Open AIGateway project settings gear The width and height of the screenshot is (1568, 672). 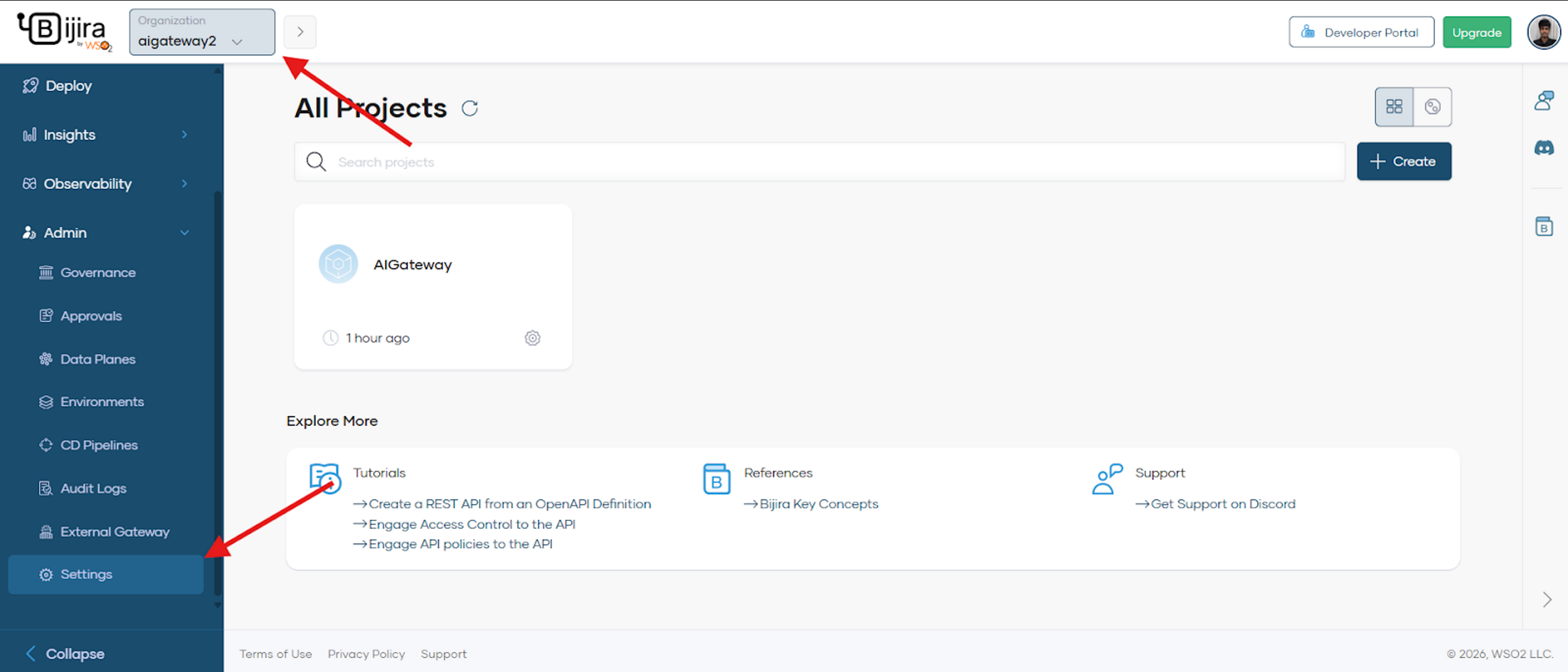532,338
